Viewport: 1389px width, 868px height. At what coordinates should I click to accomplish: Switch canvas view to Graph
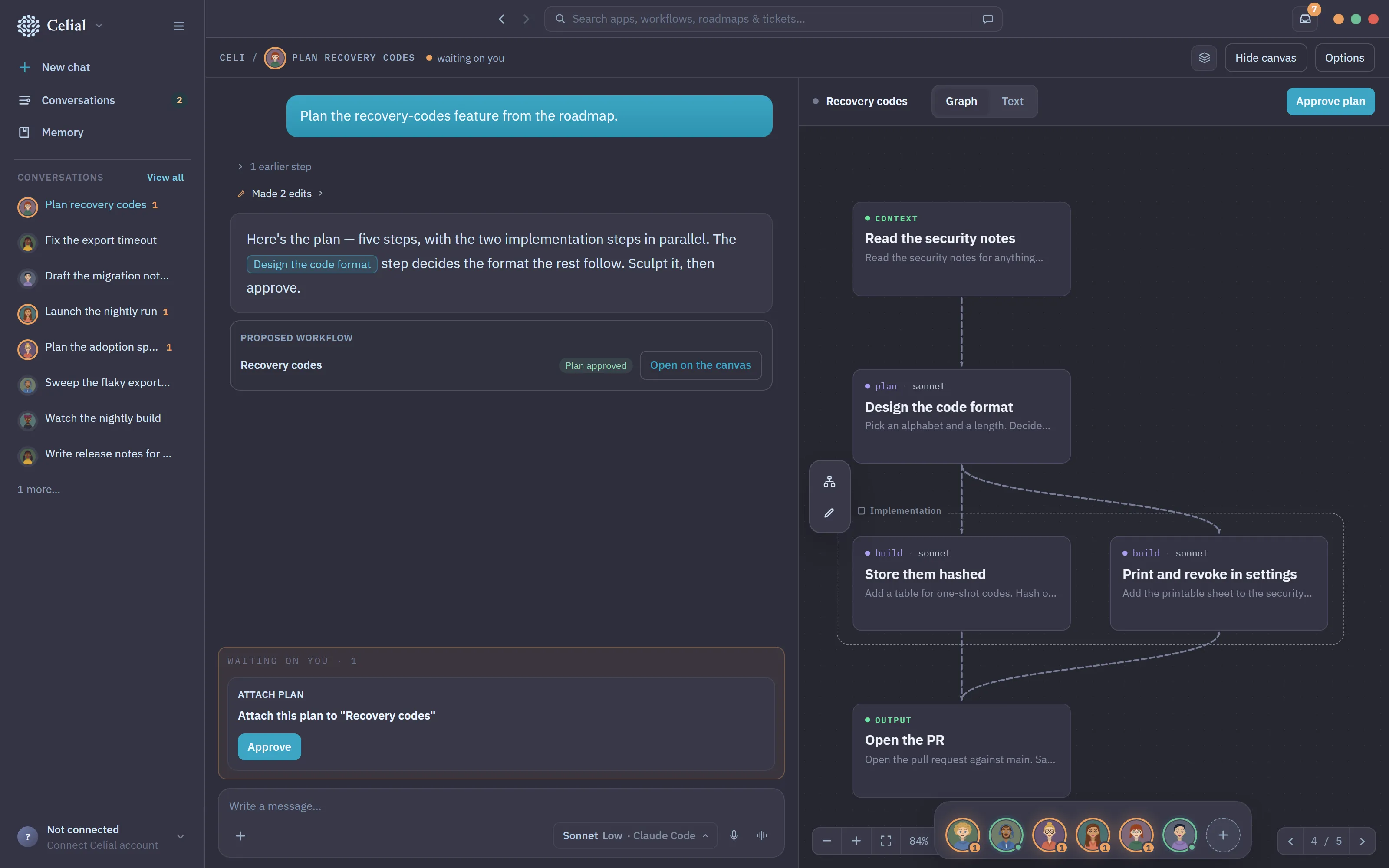pyautogui.click(x=961, y=102)
